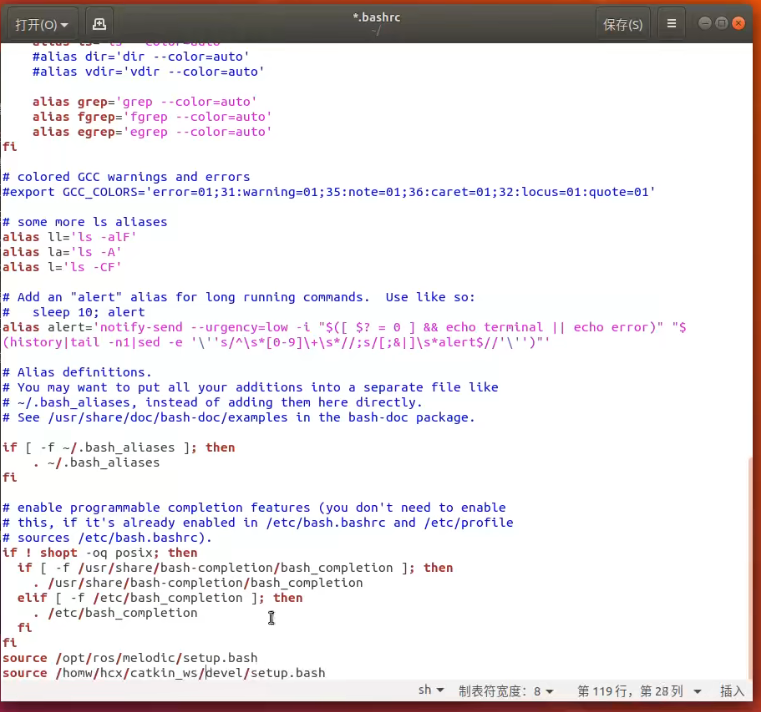Maximize the gedit window
Screen dimensions: 761x712
click(722, 23)
